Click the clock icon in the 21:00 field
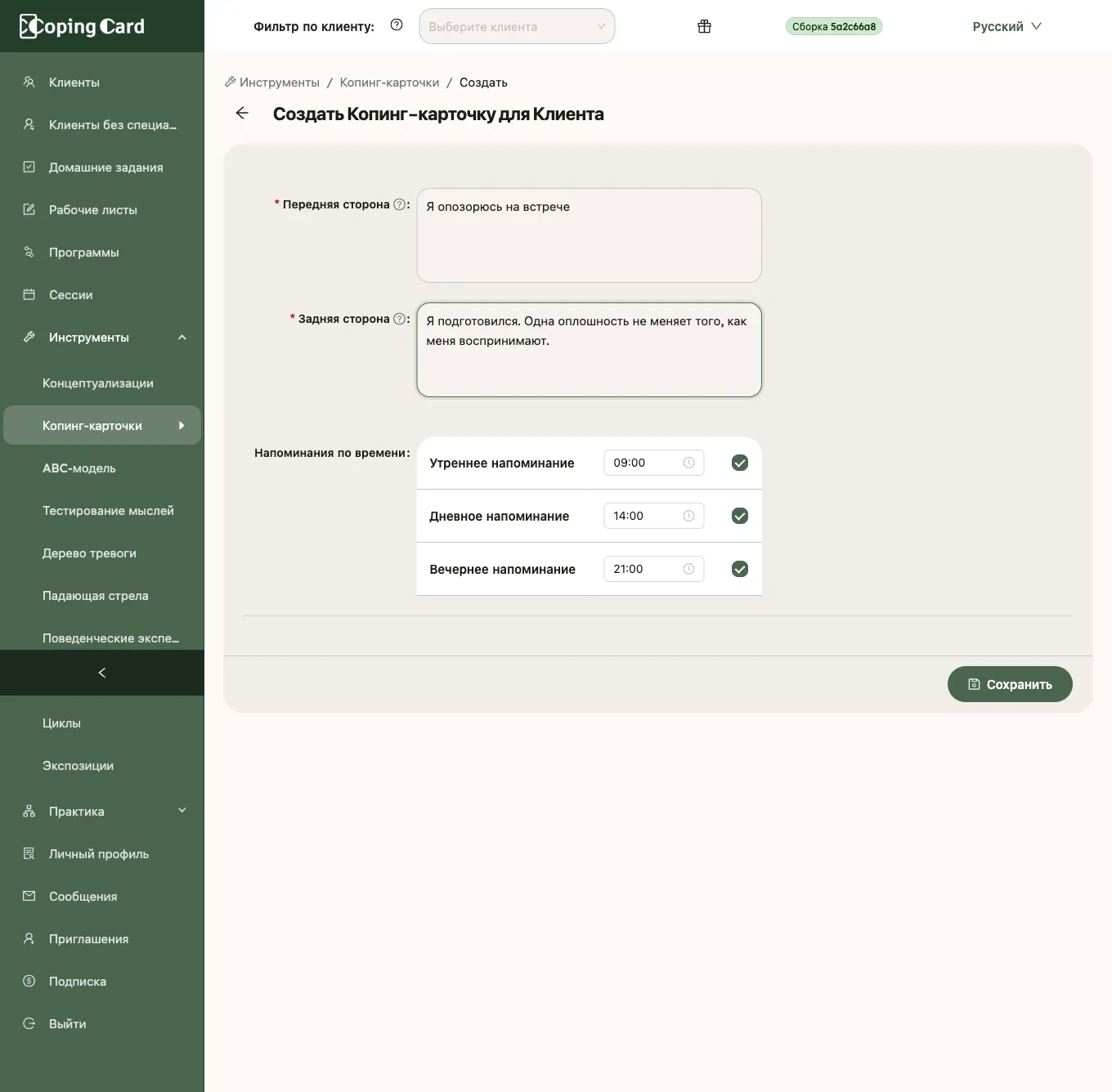This screenshot has width=1112, height=1092. tap(688, 569)
